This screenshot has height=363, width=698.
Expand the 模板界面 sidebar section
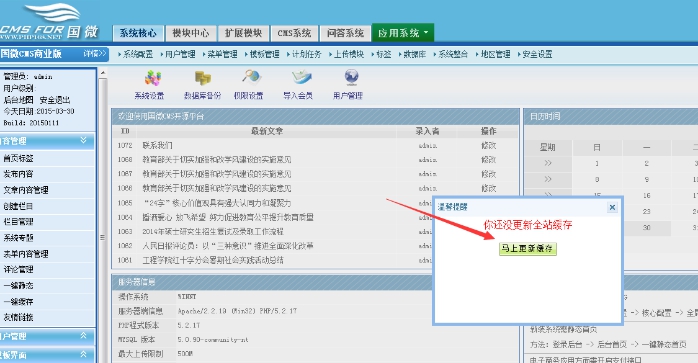point(83,354)
